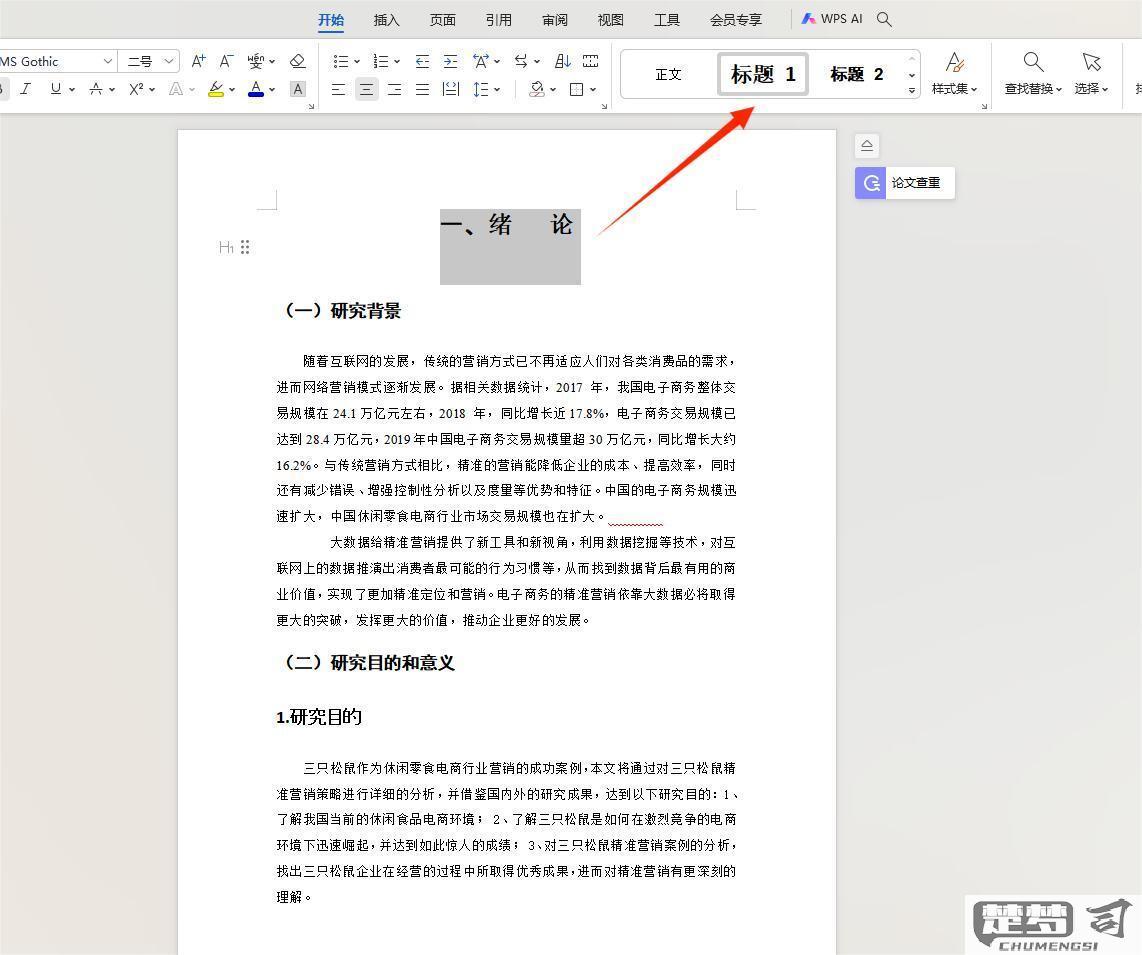Toggle italic formatting
This screenshot has height=955, width=1142.
[26, 90]
